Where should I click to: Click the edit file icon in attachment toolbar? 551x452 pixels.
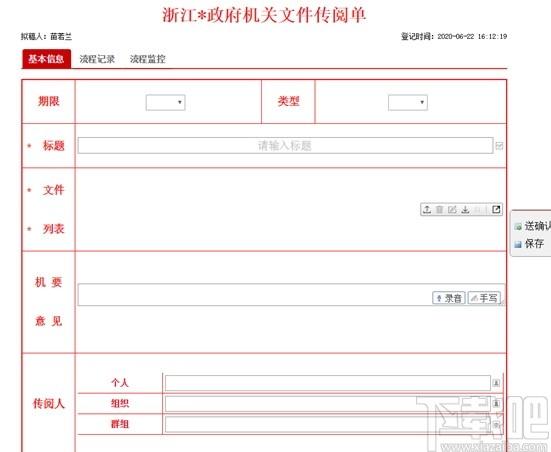point(452,210)
